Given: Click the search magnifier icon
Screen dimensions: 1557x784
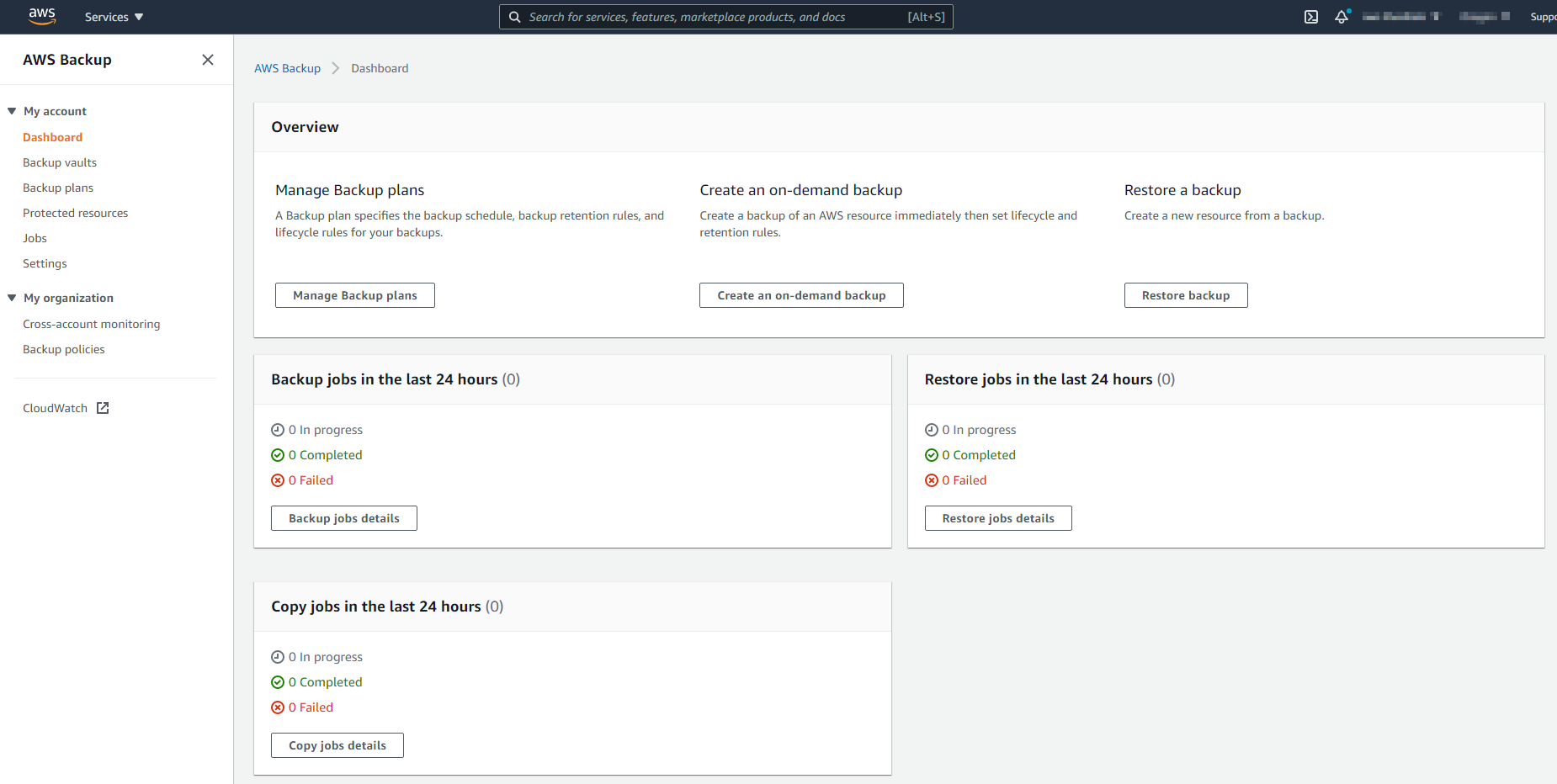Looking at the screenshot, I should pyautogui.click(x=515, y=17).
